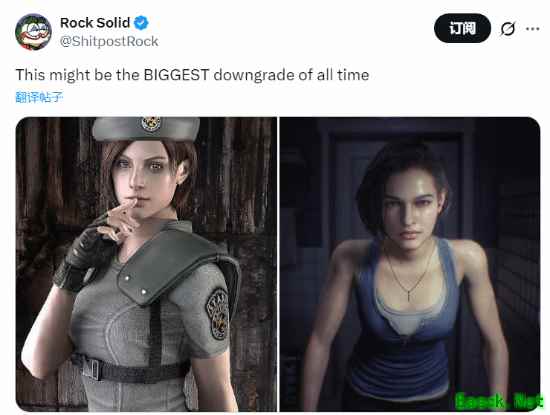Image resolution: width=550 pixels, height=415 pixels.
Task: Click the blue verified checkmark badge
Action: pyautogui.click(x=141, y=23)
